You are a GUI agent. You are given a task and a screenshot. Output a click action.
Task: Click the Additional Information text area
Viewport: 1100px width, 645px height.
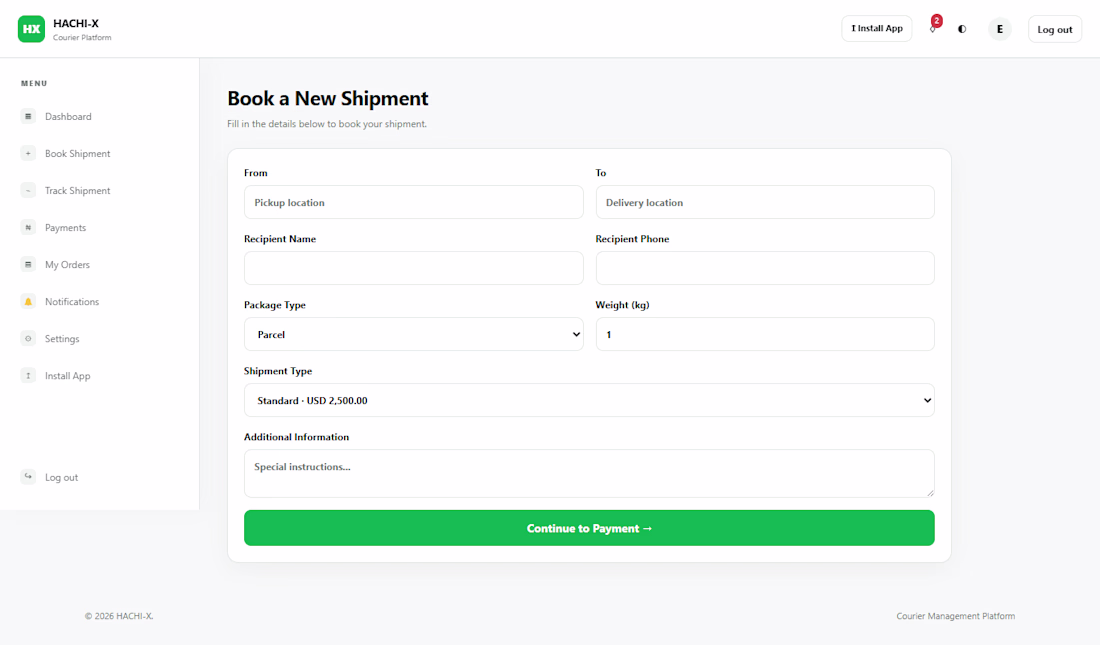tap(589, 473)
